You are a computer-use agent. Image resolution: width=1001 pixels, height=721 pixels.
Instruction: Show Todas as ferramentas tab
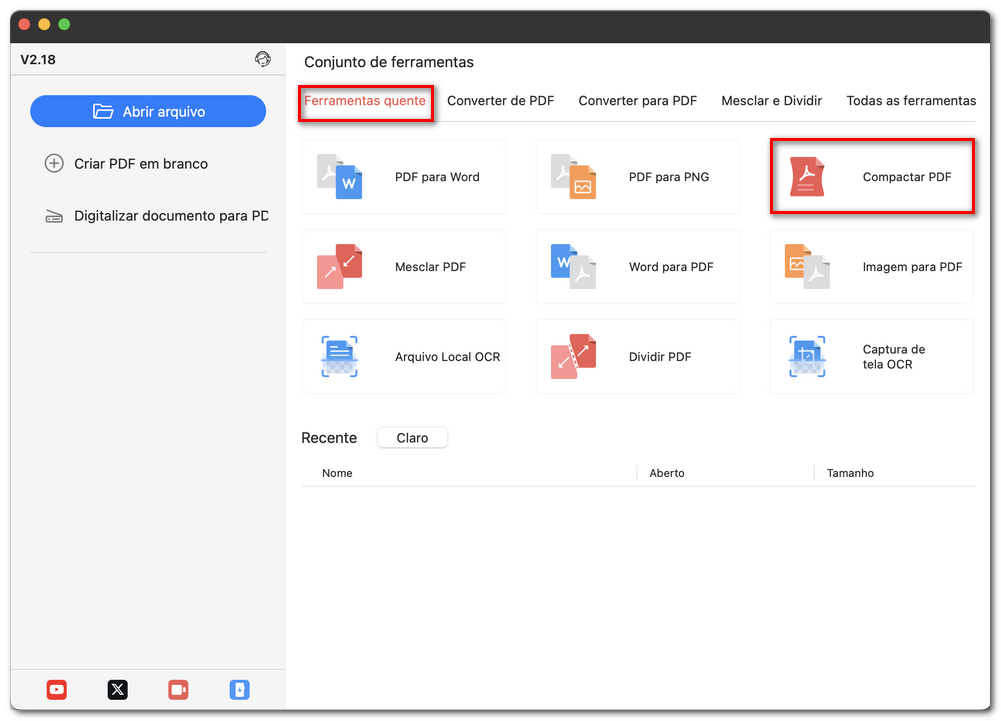click(x=910, y=100)
